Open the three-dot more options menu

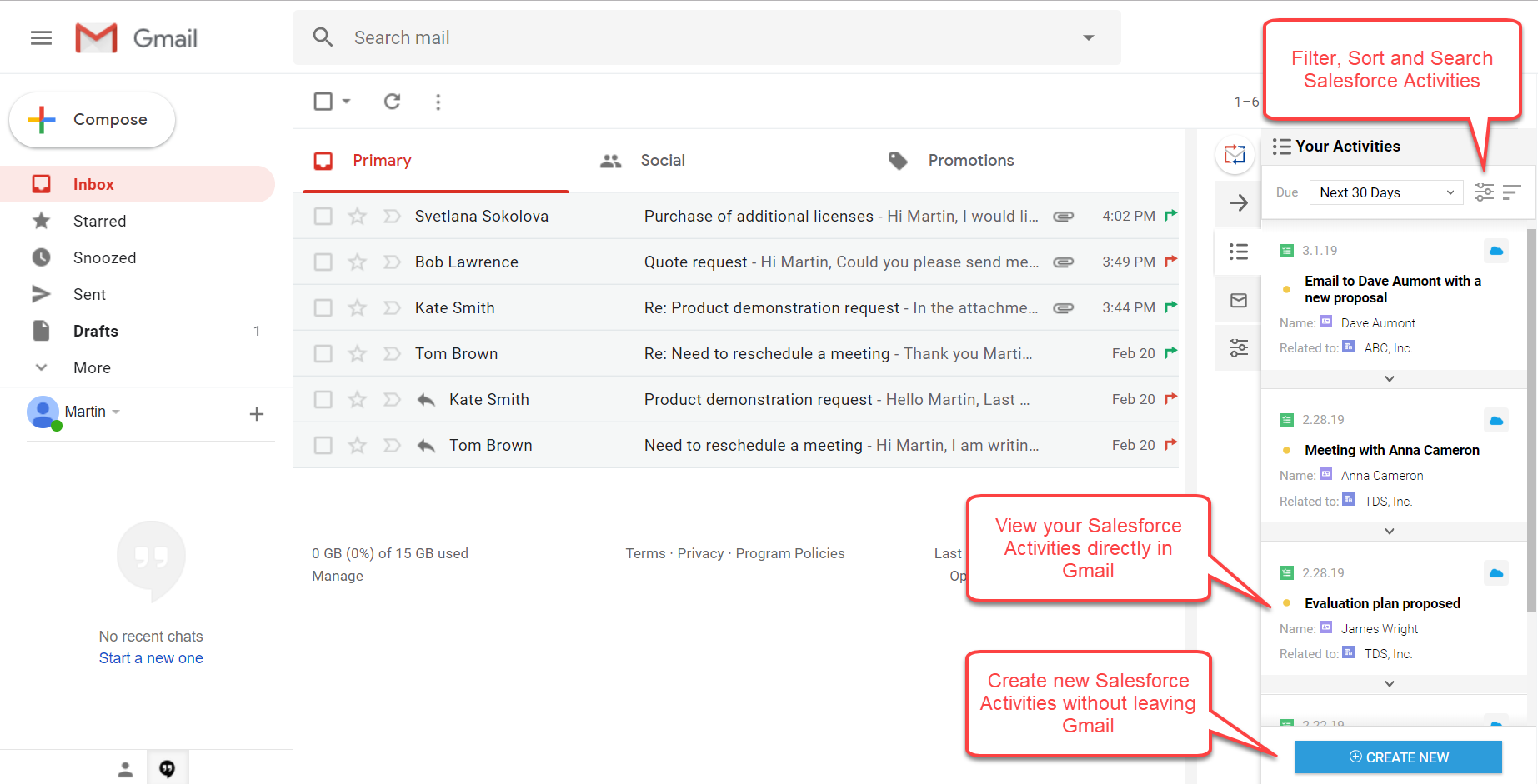pos(438,102)
